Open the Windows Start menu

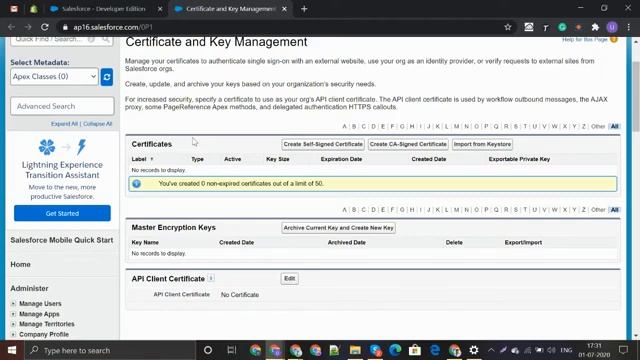(12, 350)
